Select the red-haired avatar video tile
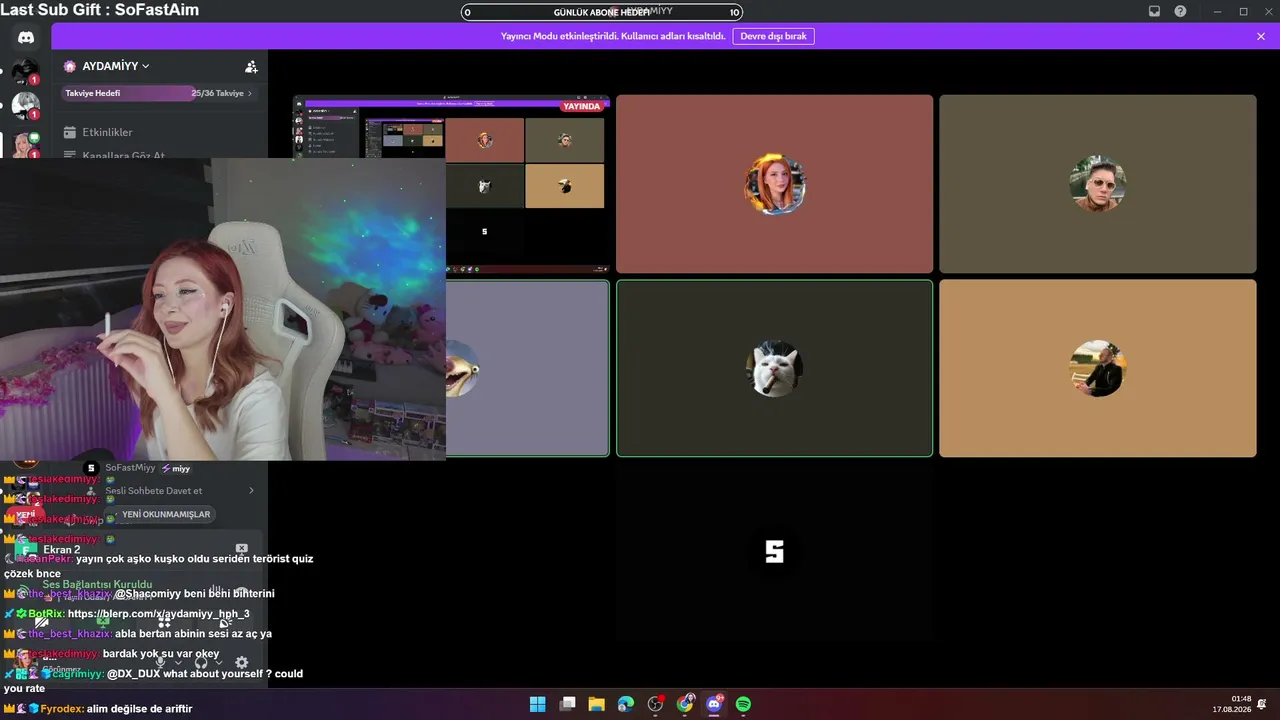The width and height of the screenshot is (1280, 720). click(x=774, y=184)
